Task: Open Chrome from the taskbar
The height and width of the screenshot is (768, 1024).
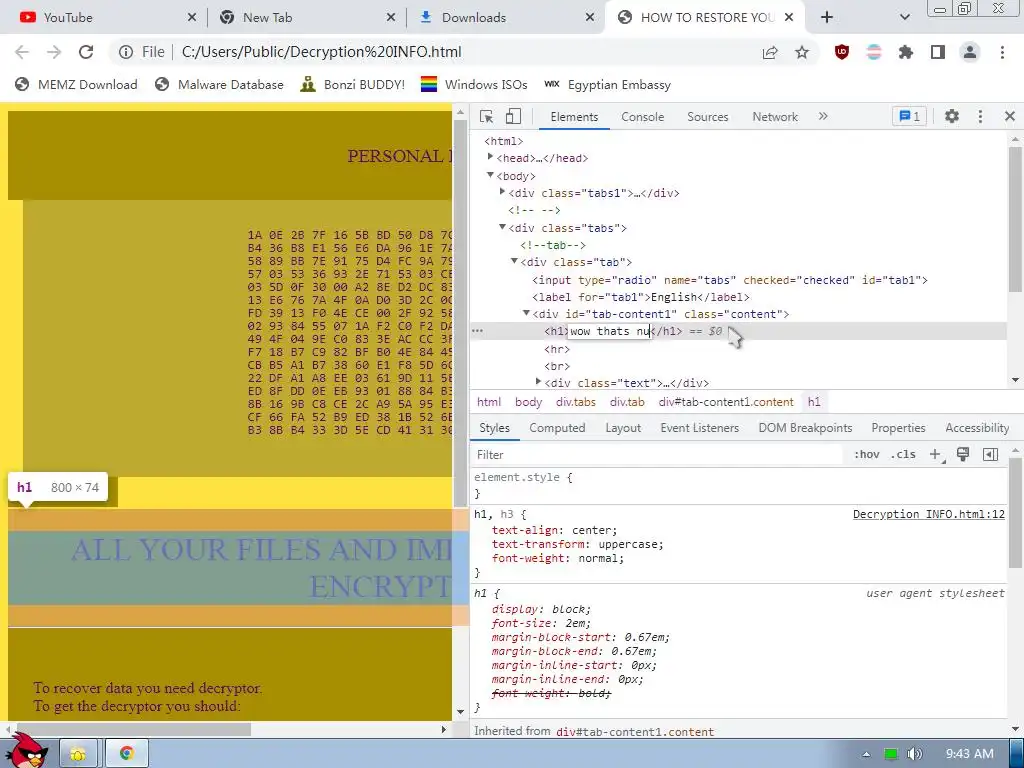Action: (127, 753)
